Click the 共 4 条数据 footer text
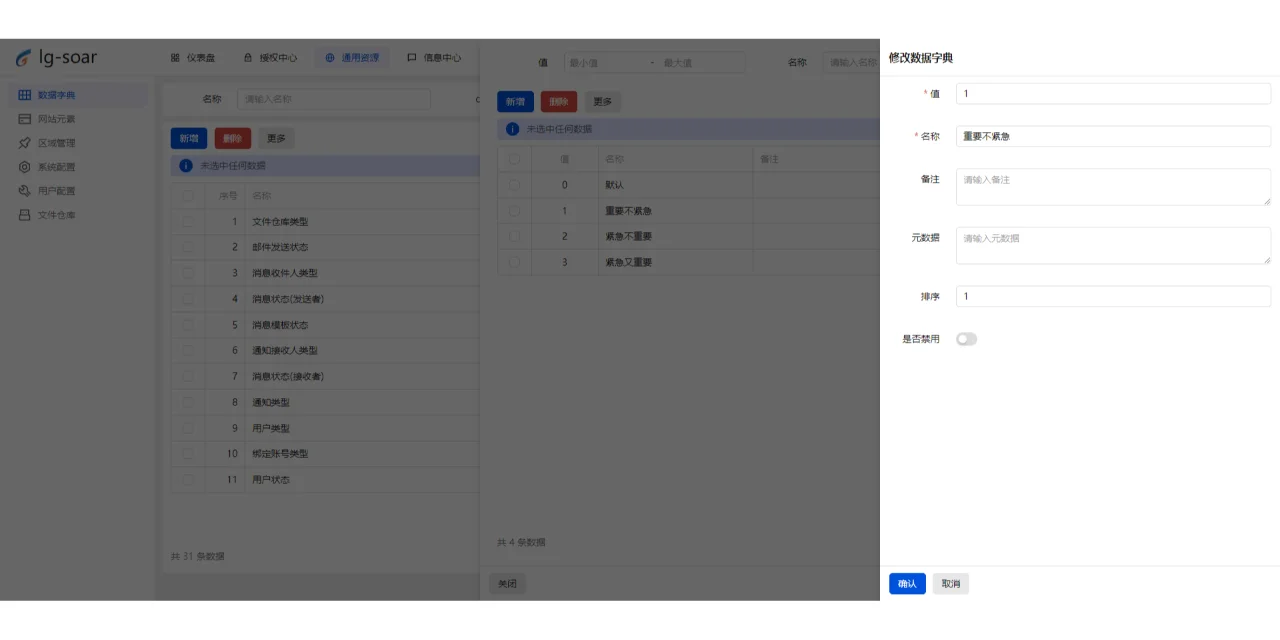This screenshot has width=1280, height=640. pyautogui.click(x=522, y=543)
